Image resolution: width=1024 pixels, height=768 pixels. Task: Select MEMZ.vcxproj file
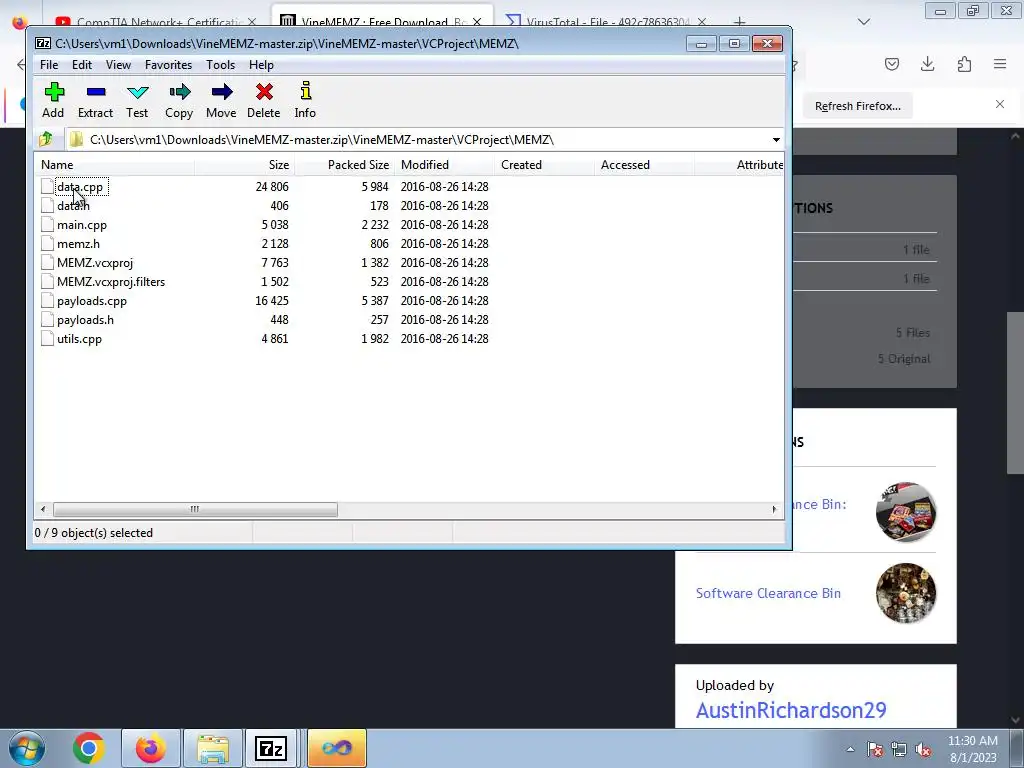[x=95, y=263]
